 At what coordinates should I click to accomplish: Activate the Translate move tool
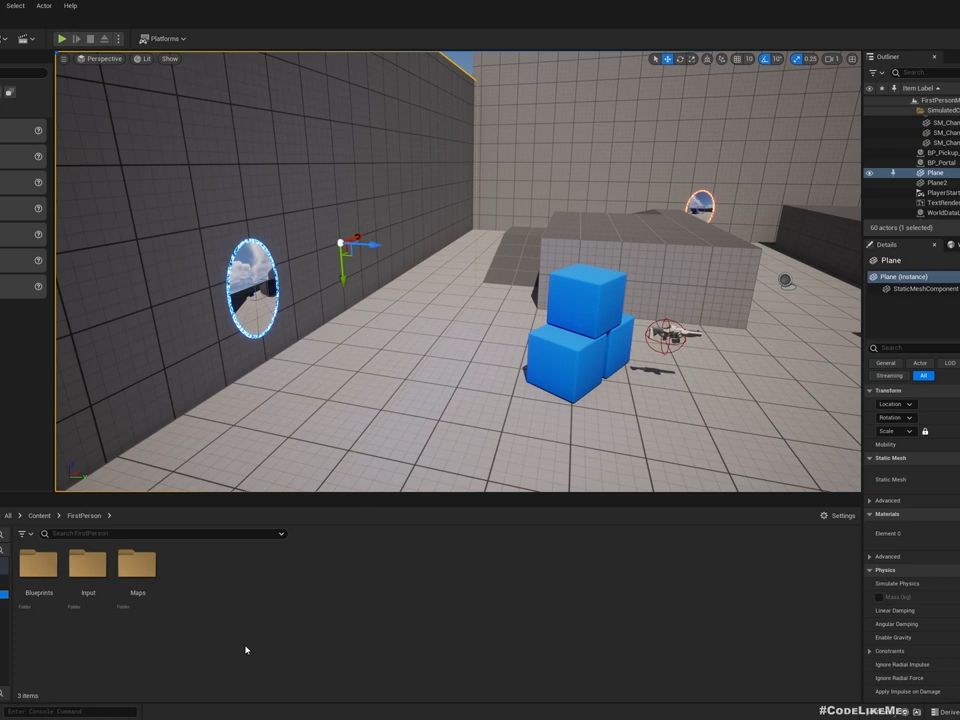667,59
